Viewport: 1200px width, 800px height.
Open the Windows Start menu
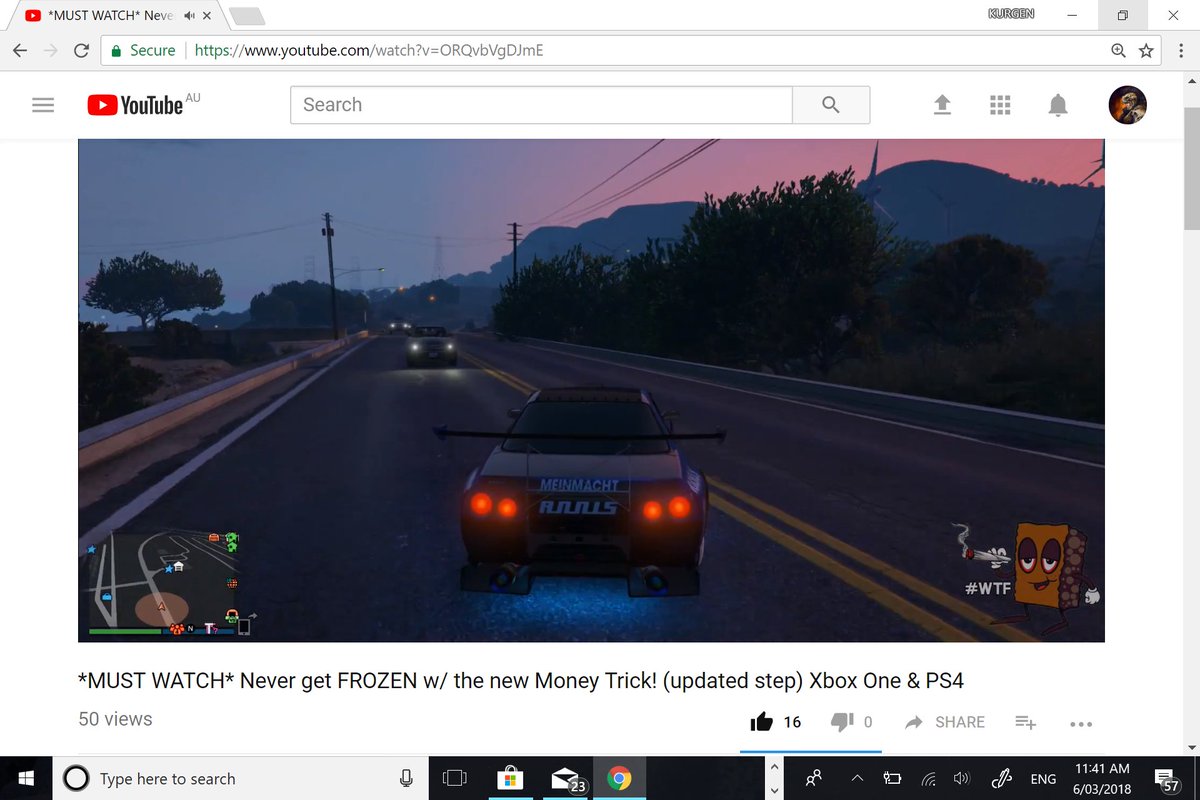pos(25,779)
